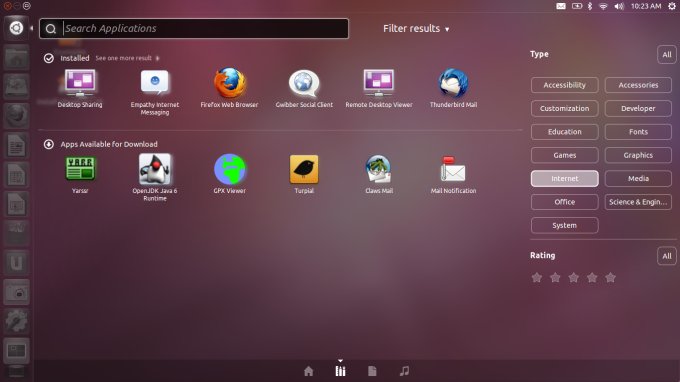Open the Music lens at bottom
This screenshot has width=680, height=382.
tap(404, 371)
